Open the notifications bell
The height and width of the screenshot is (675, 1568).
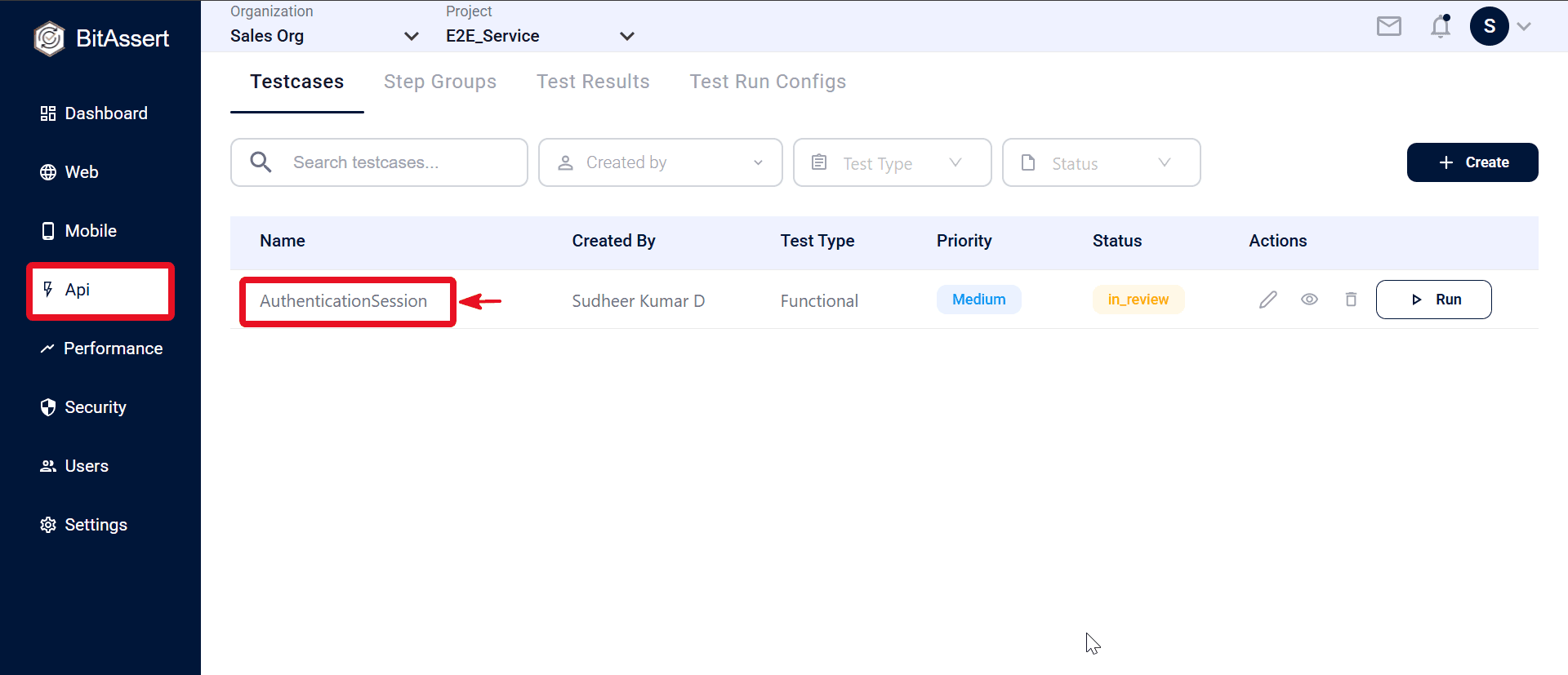click(x=1441, y=27)
